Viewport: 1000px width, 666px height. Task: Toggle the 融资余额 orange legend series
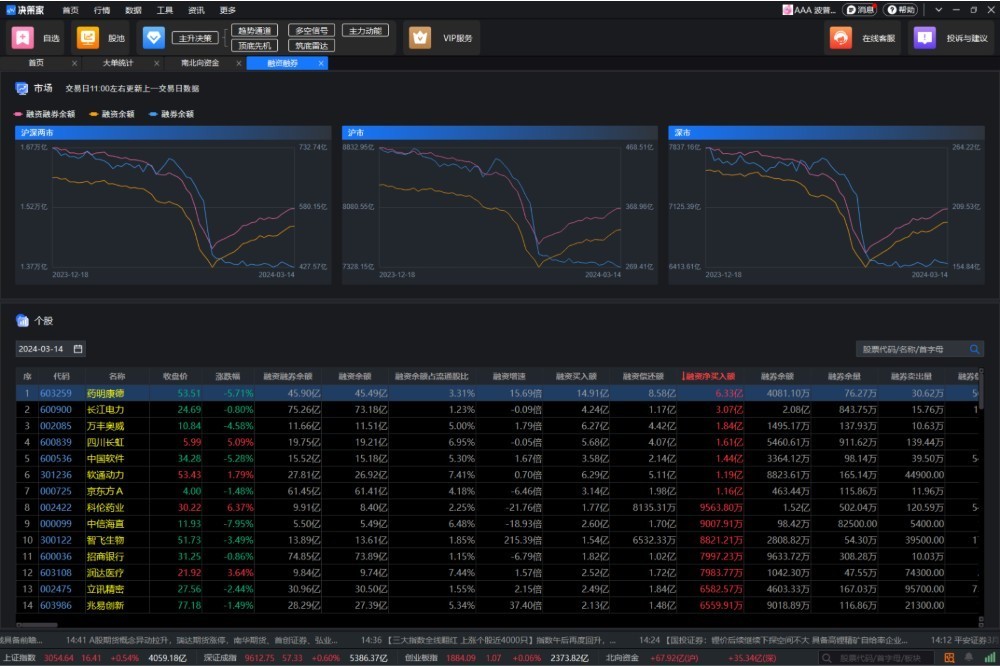click(112, 114)
